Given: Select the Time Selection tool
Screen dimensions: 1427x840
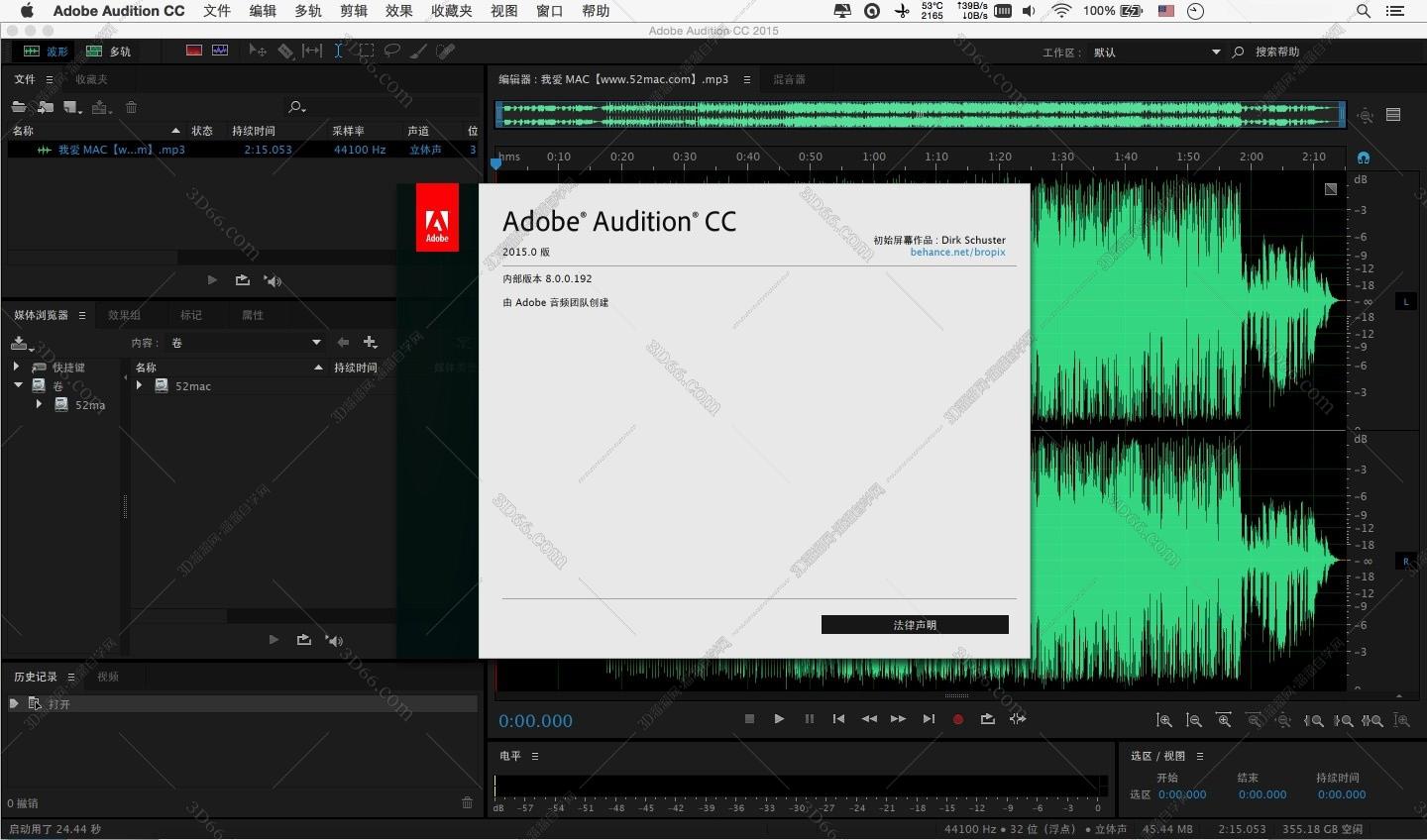Looking at the screenshot, I should pos(338,51).
